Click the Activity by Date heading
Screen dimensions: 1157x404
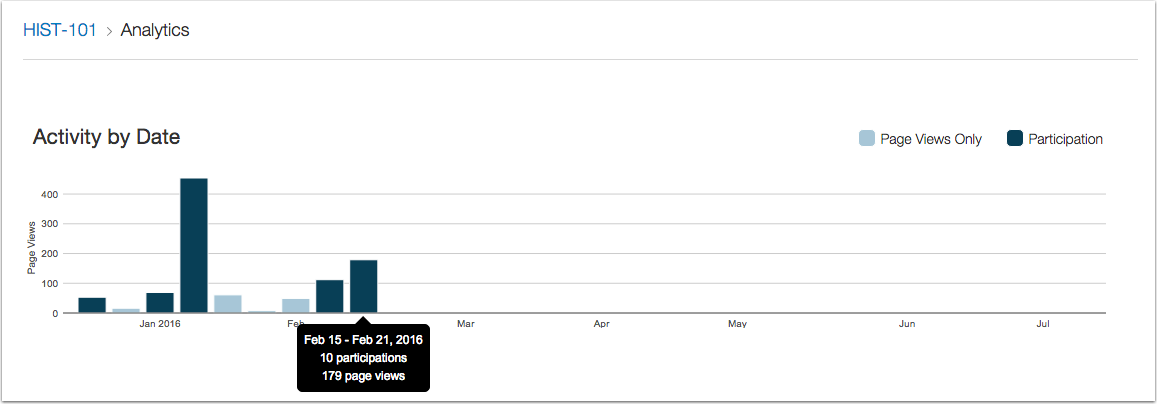click(x=106, y=136)
